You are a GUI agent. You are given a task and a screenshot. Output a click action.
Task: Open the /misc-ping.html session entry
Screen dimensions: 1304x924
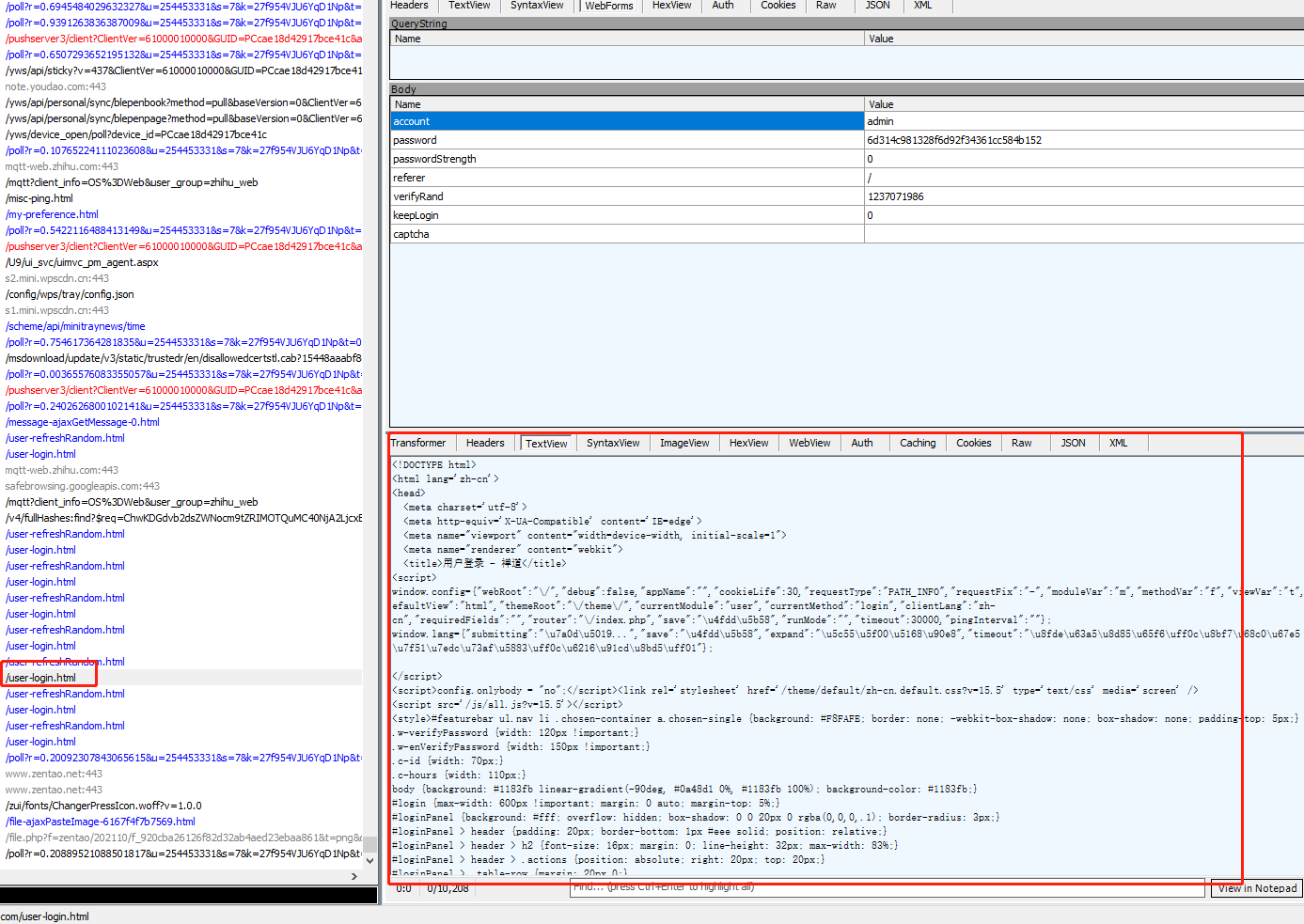[39, 198]
